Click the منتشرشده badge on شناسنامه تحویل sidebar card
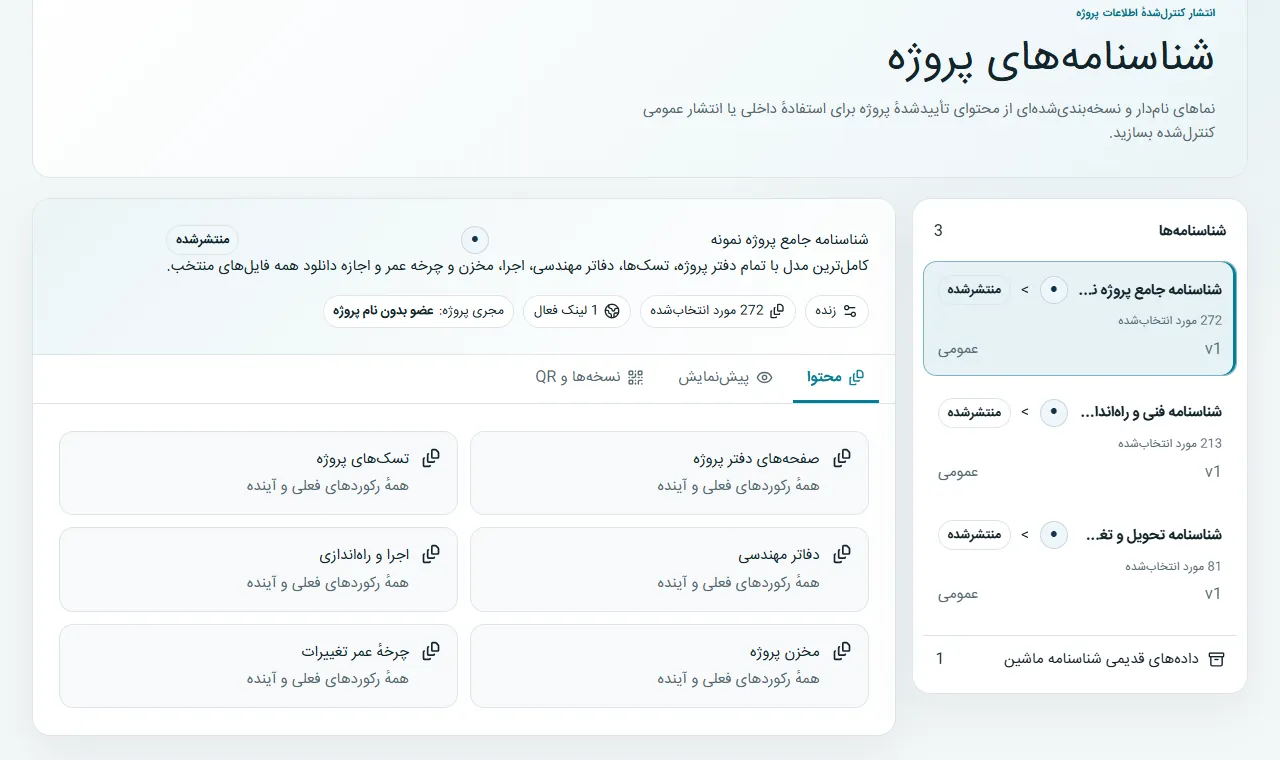This screenshot has height=760, width=1280. click(x=974, y=535)
